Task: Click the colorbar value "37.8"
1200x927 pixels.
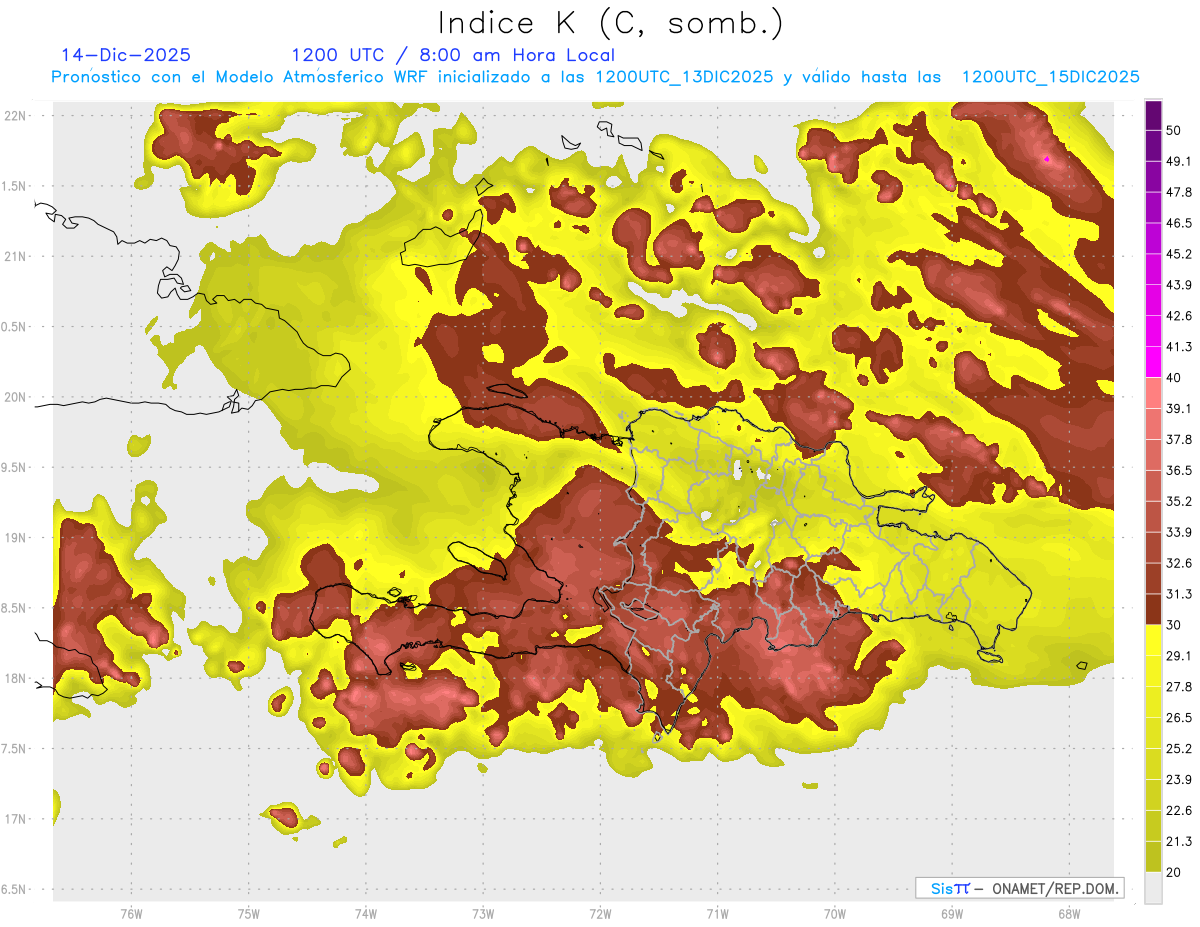Action: point(1179,439)
